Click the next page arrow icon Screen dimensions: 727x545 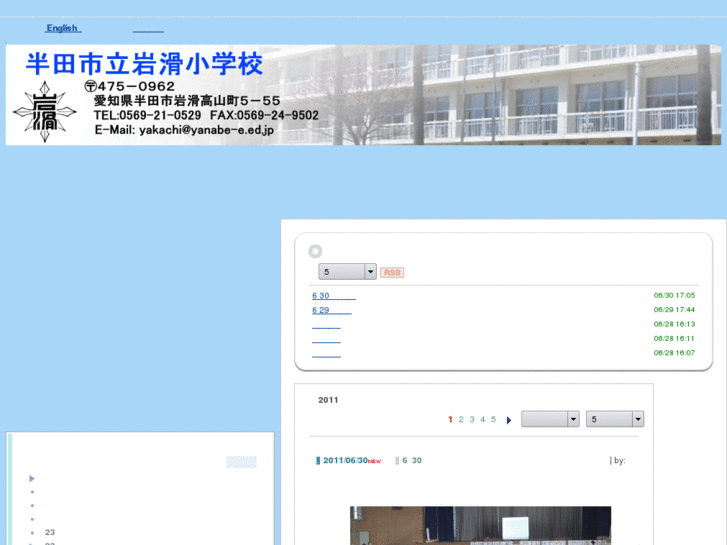509,420
